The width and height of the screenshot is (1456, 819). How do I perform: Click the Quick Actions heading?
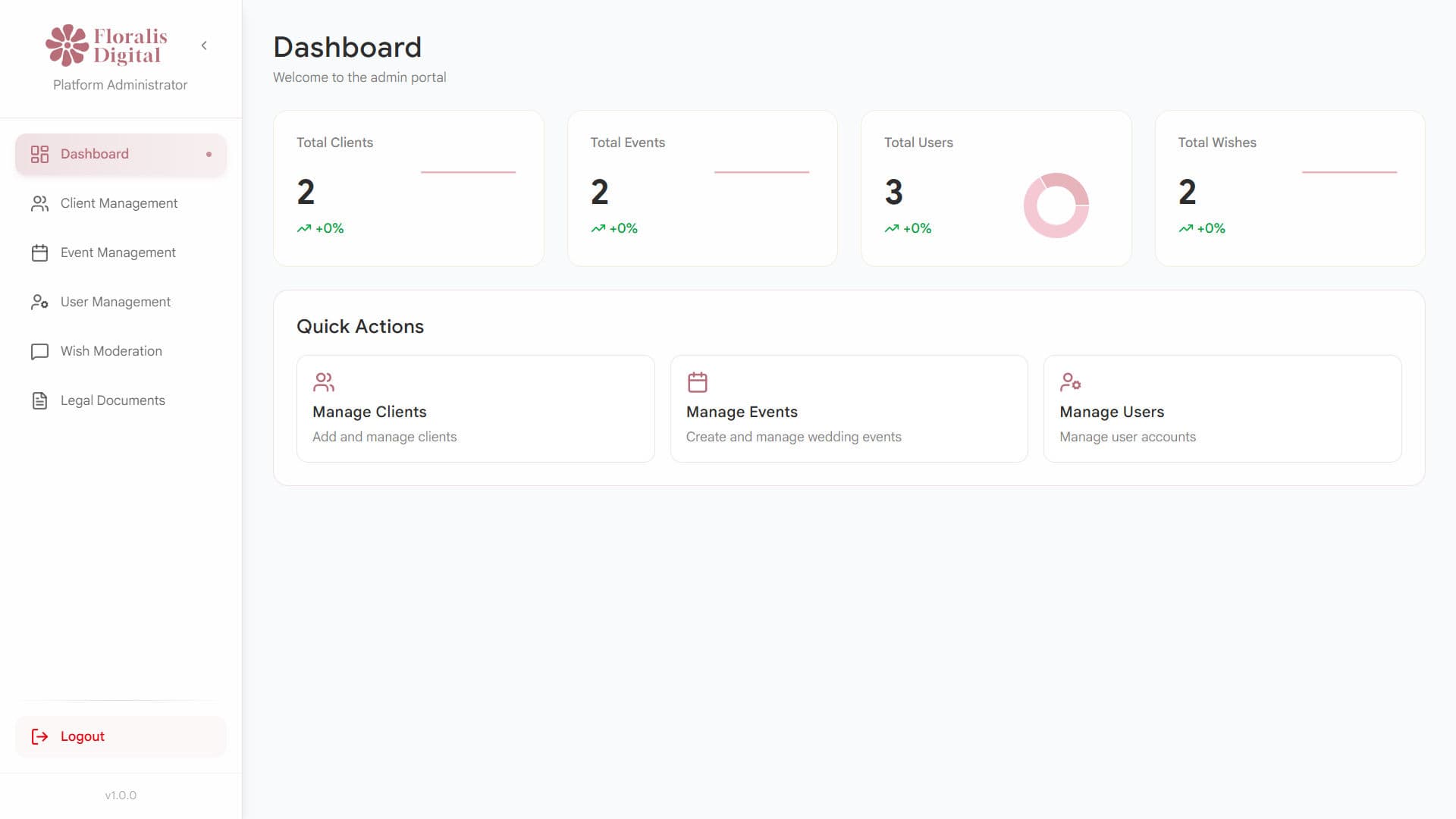pos(360,326)
